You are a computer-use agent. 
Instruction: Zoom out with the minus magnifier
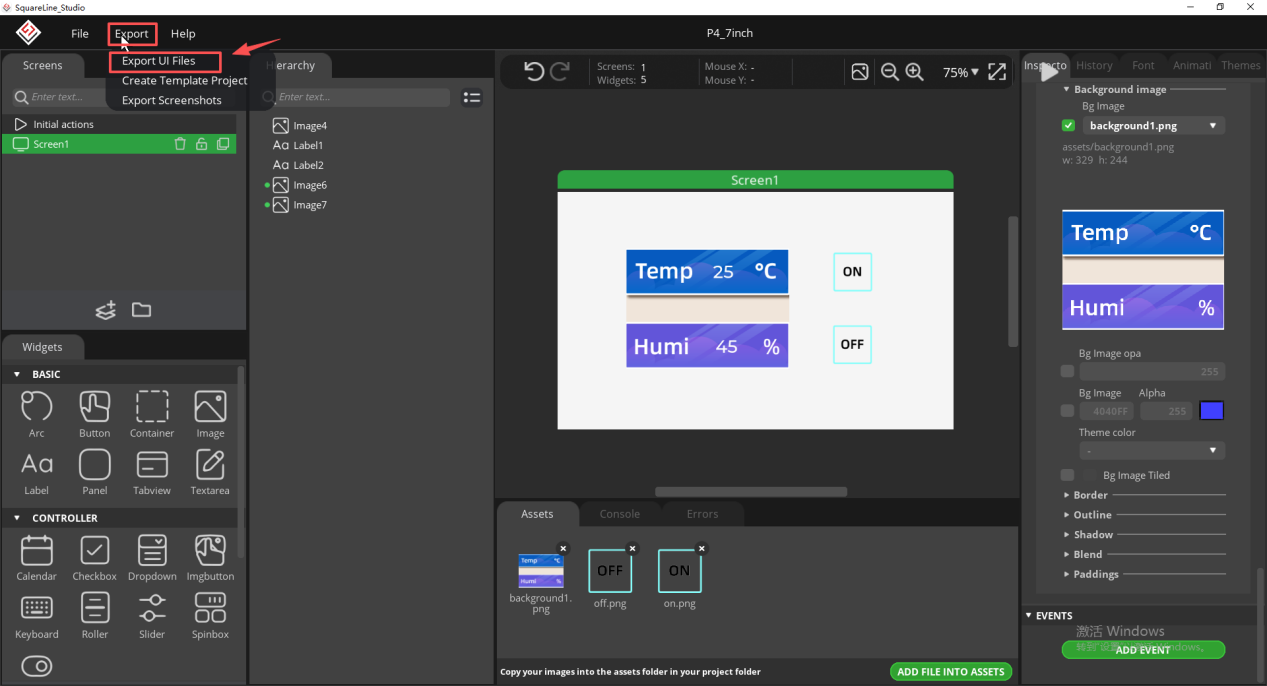pyautogui.click(x=889, y=72)
